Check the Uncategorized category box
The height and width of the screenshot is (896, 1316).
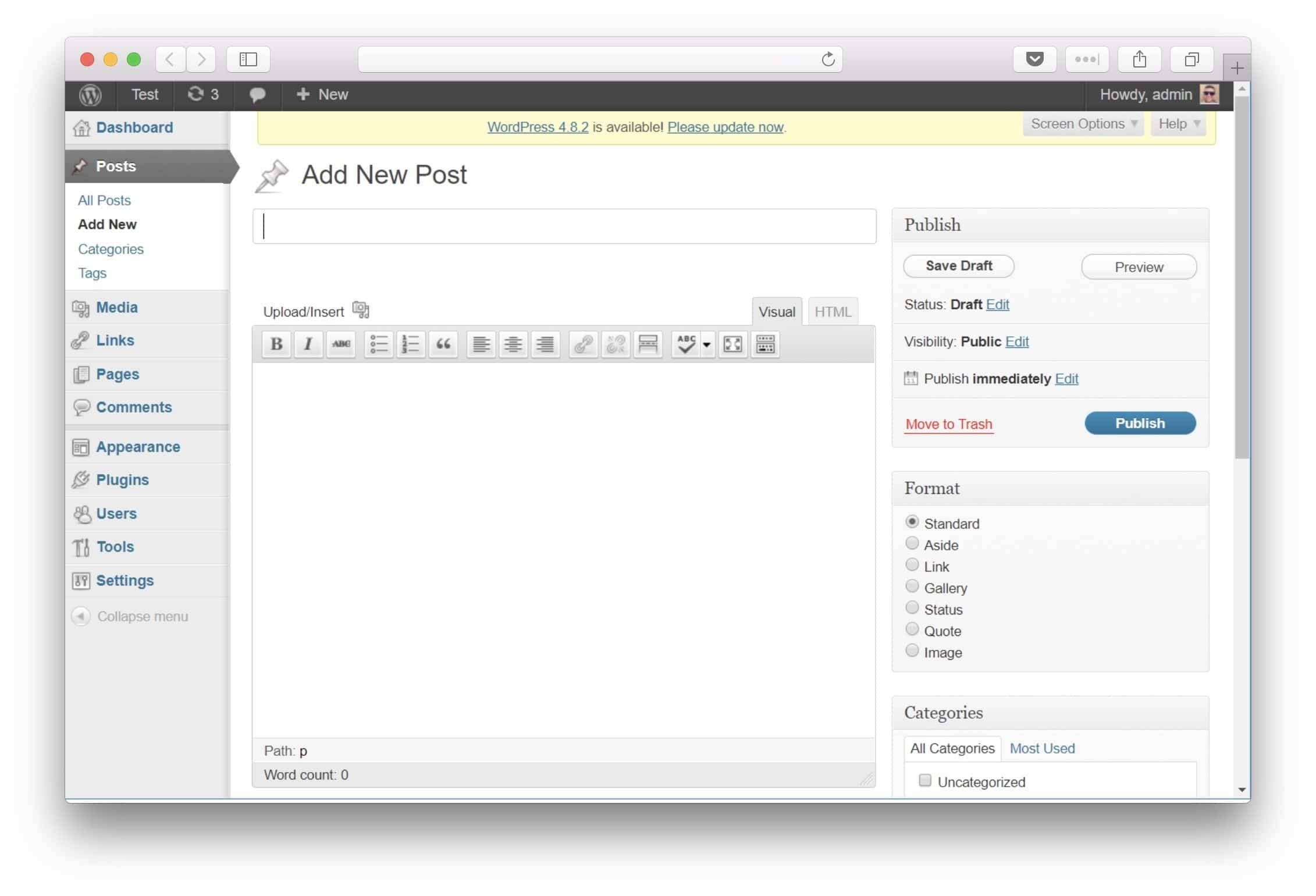point(924,780)
